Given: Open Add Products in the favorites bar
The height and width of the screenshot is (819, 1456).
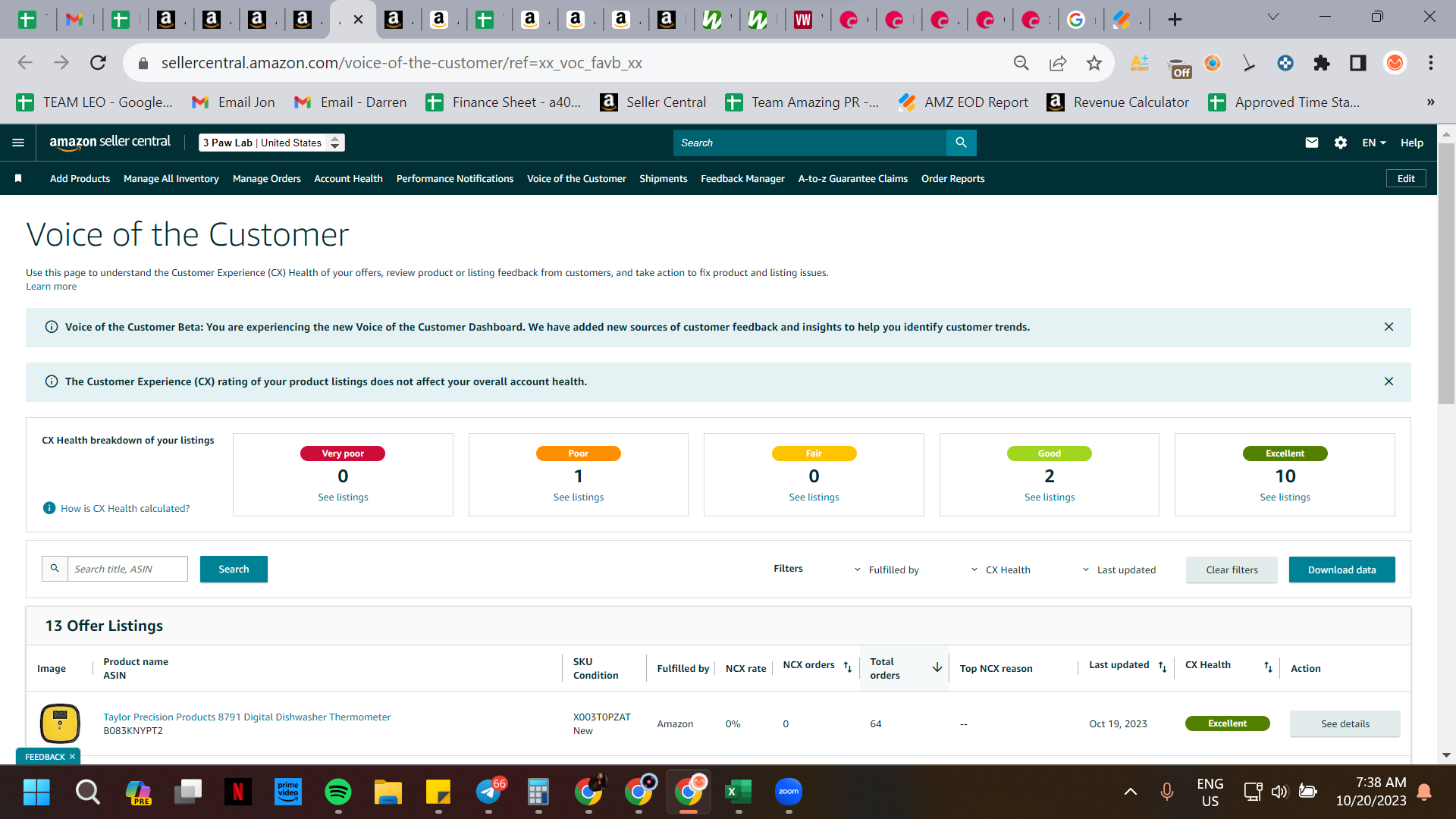Looking at the screenshot, I should tap(80, 178).
